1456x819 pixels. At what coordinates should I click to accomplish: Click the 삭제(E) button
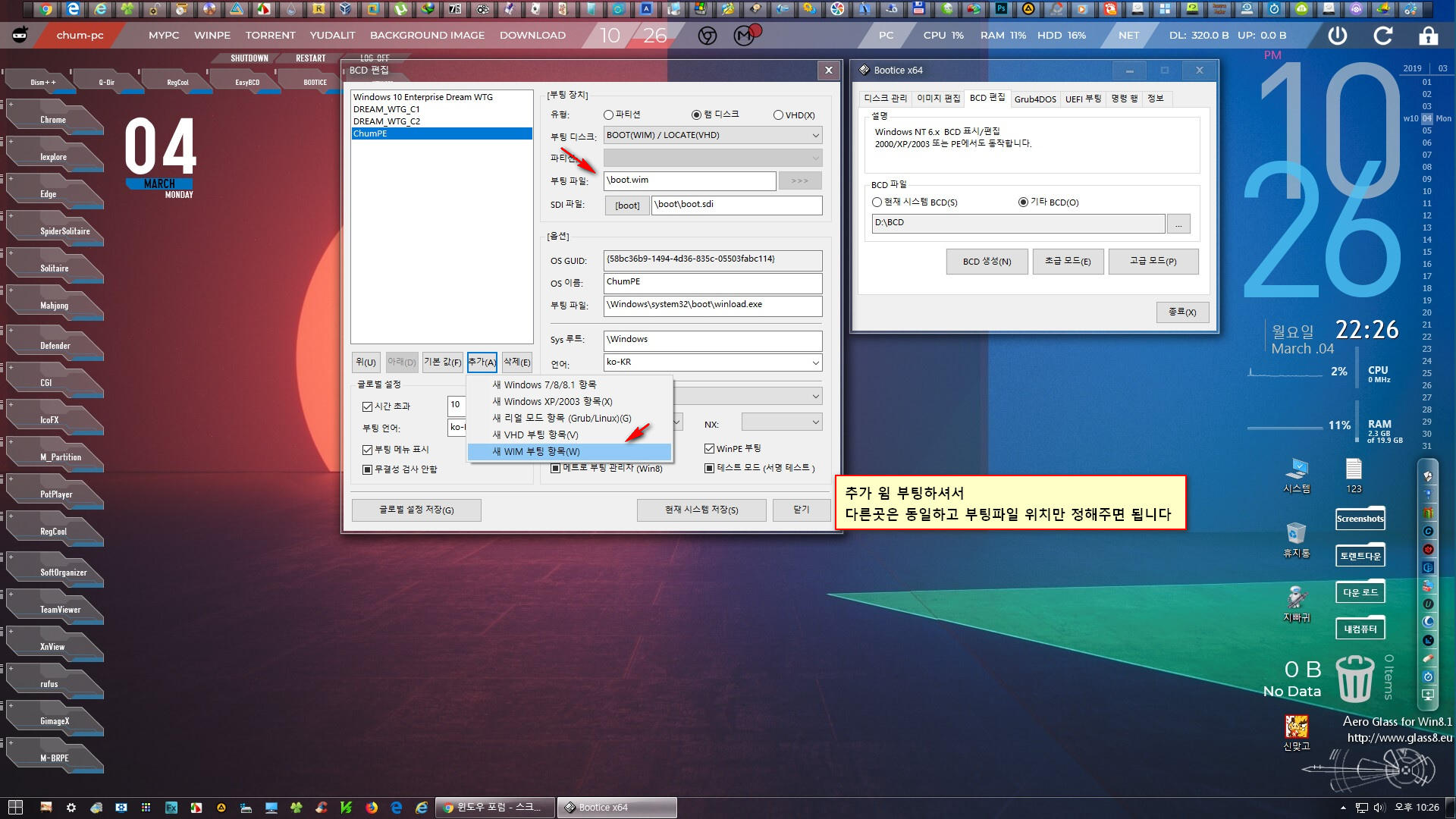(x=517, y=362)
